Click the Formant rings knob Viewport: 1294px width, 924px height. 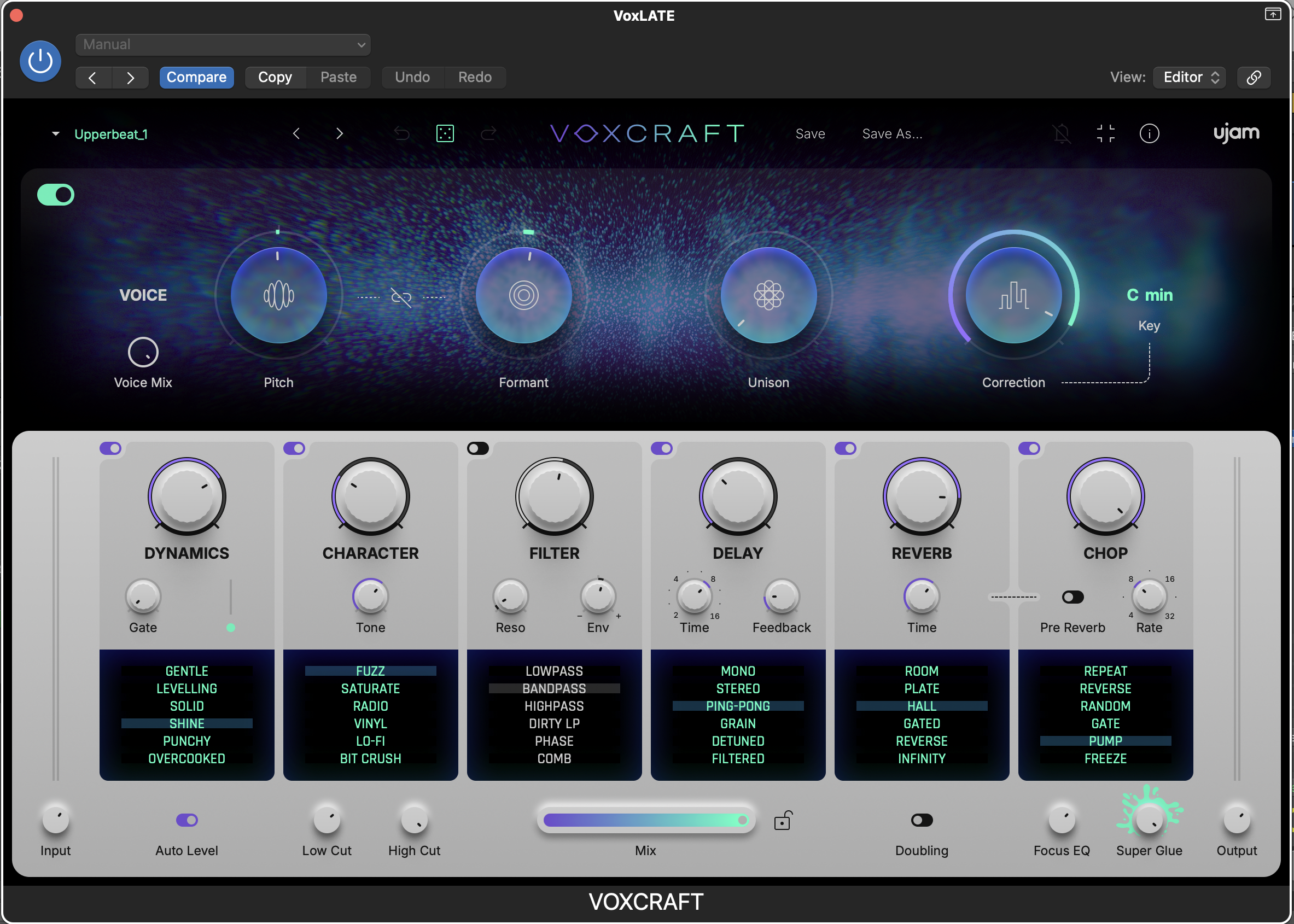[x=523, y=295]
